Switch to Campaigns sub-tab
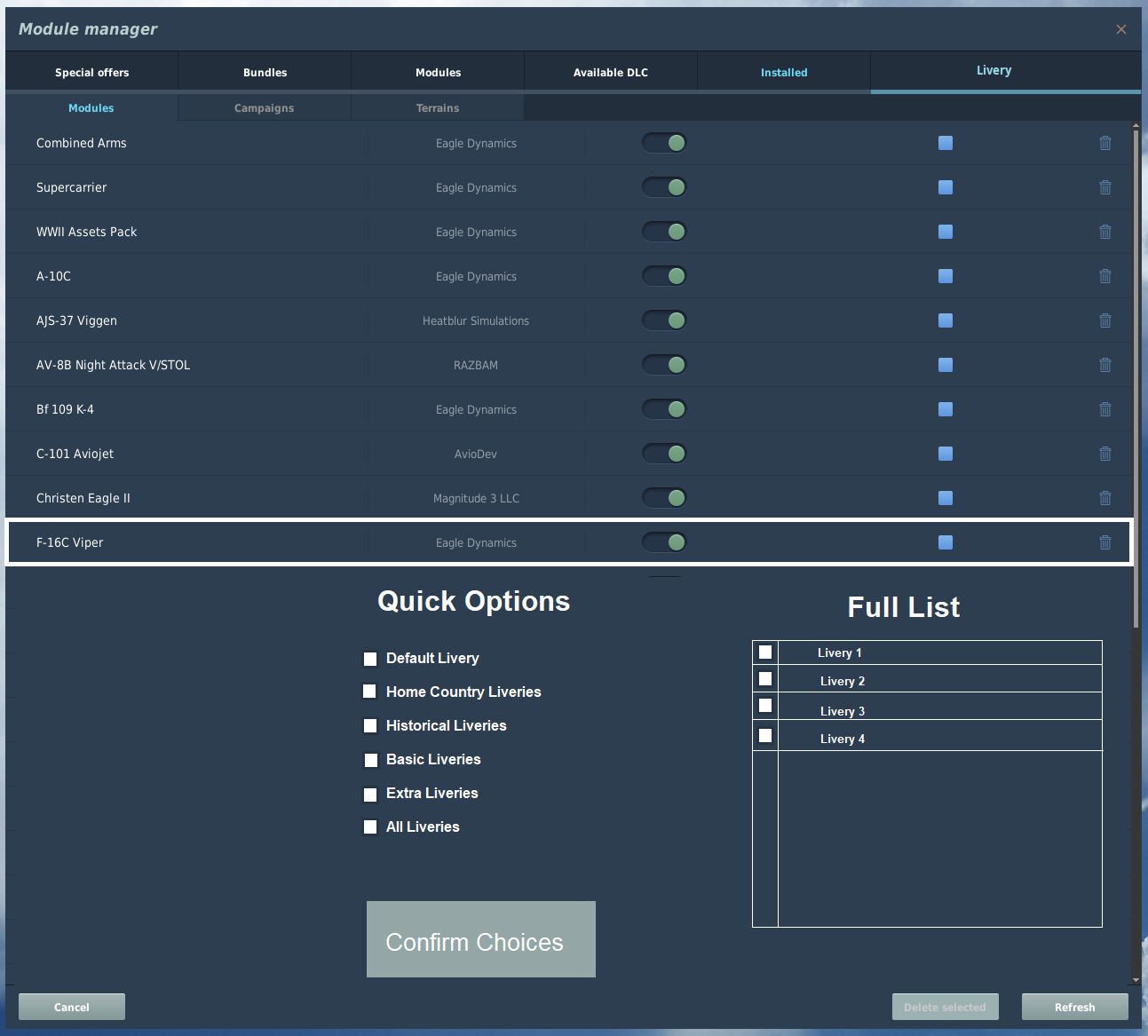Screen dimensions: 1148x1036 click(x=265, y=107)
